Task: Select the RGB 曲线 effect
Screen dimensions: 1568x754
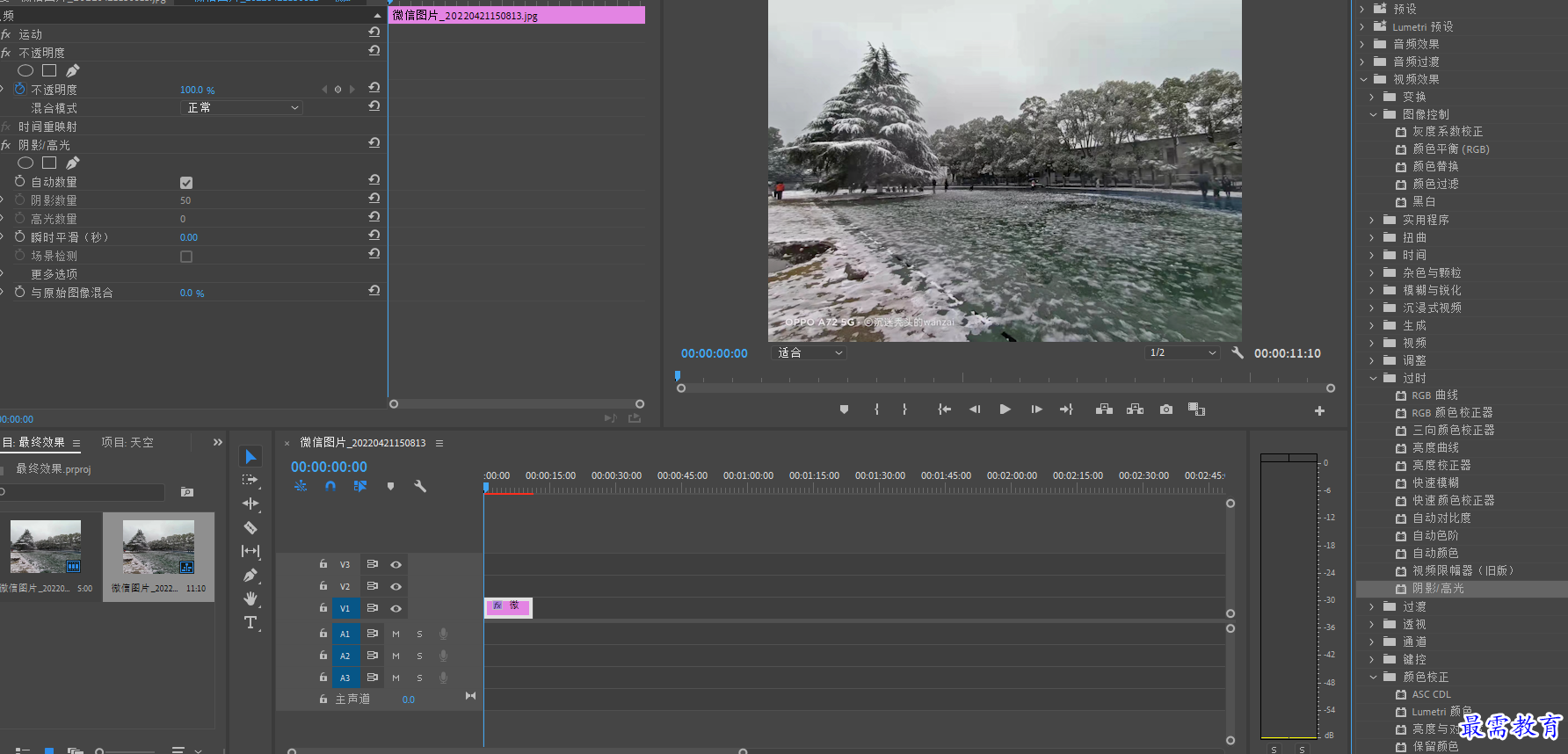Action: (1434, 395)
